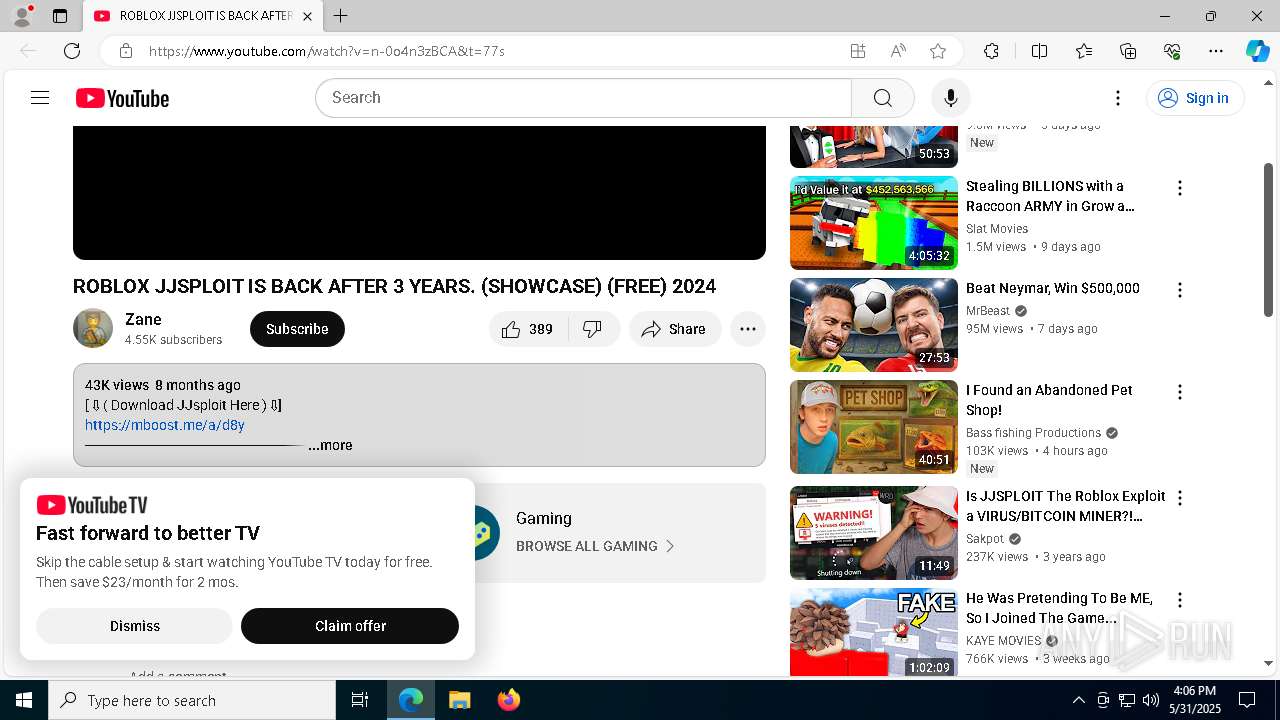Expand description with ...more

coord(330,445)
